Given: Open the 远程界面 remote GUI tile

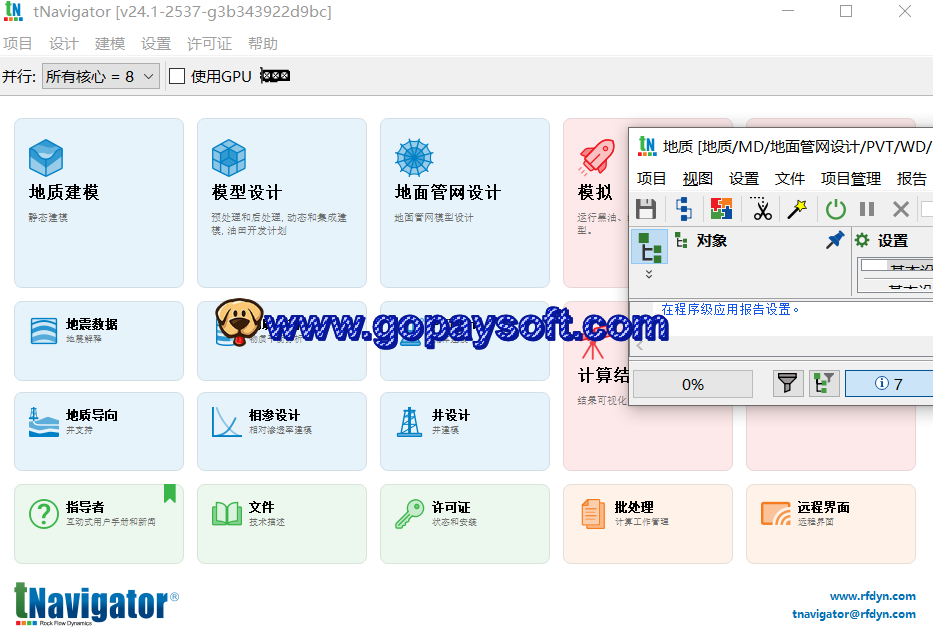Looking at the screenshot, I should [x=831, y=524].
